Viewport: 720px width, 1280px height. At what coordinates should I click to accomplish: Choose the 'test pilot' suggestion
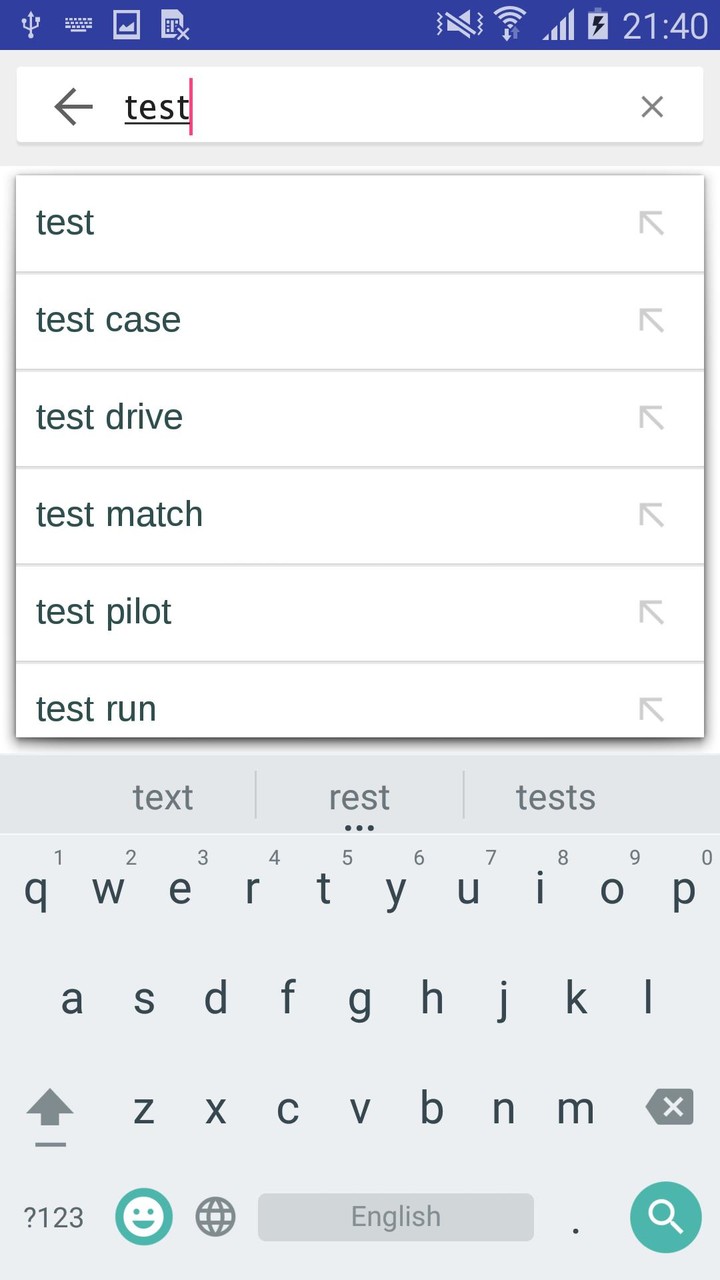(300, 611)
